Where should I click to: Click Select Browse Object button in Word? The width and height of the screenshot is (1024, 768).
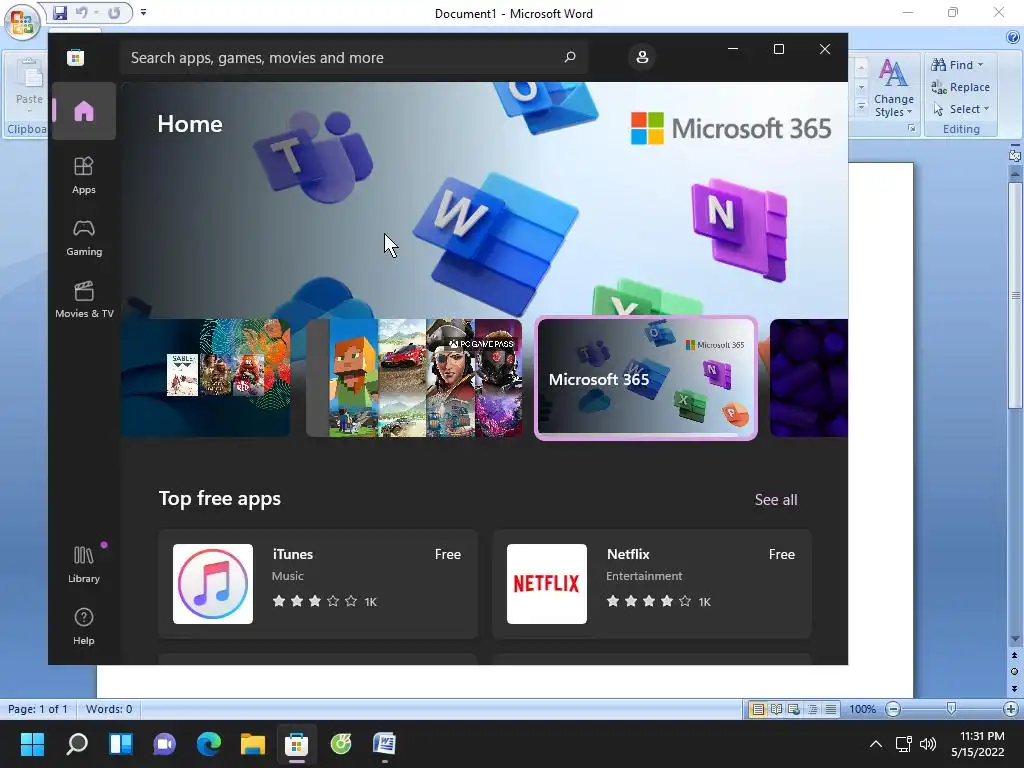1014,671
